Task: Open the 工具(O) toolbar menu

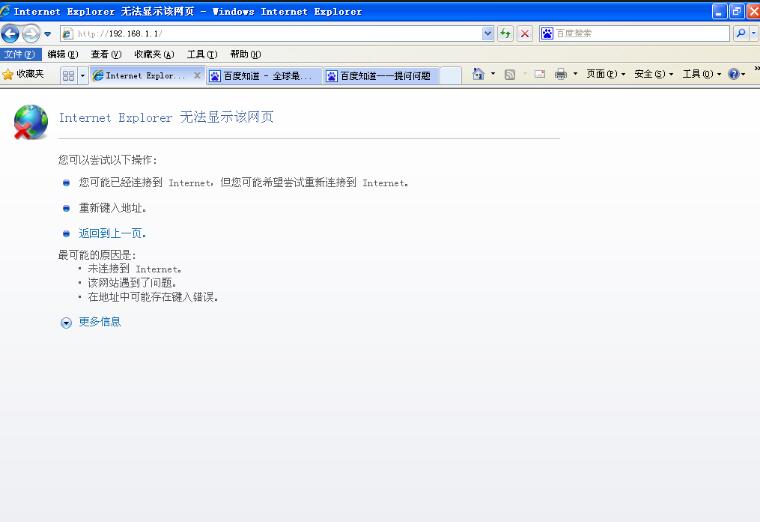Action: (x=702, y=74)
